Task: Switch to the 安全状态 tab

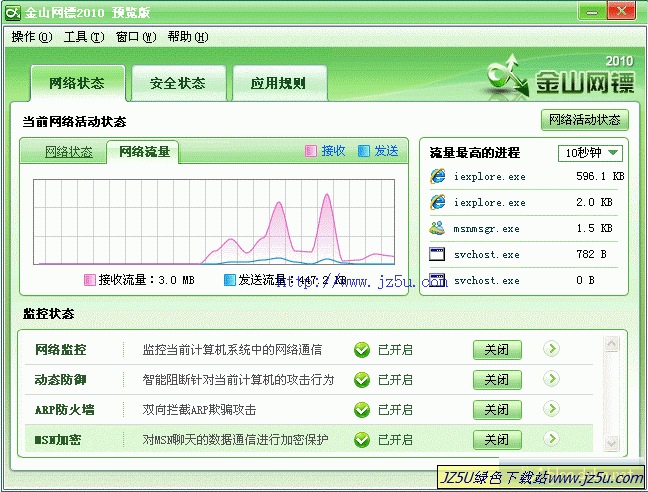Action: click(x=179, y=83)
